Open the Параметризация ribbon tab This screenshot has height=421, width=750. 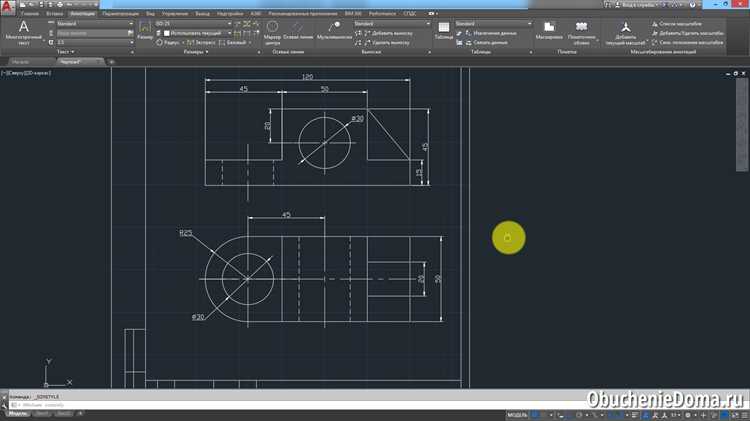coord(121,14)
